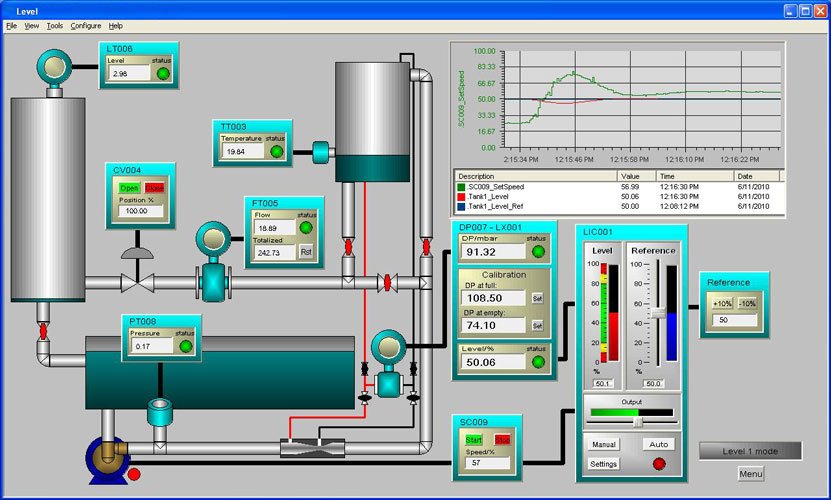The height and width of the screenshot is (500, 831).
Task: Close the CV004 valve
Action: [154, 188]
